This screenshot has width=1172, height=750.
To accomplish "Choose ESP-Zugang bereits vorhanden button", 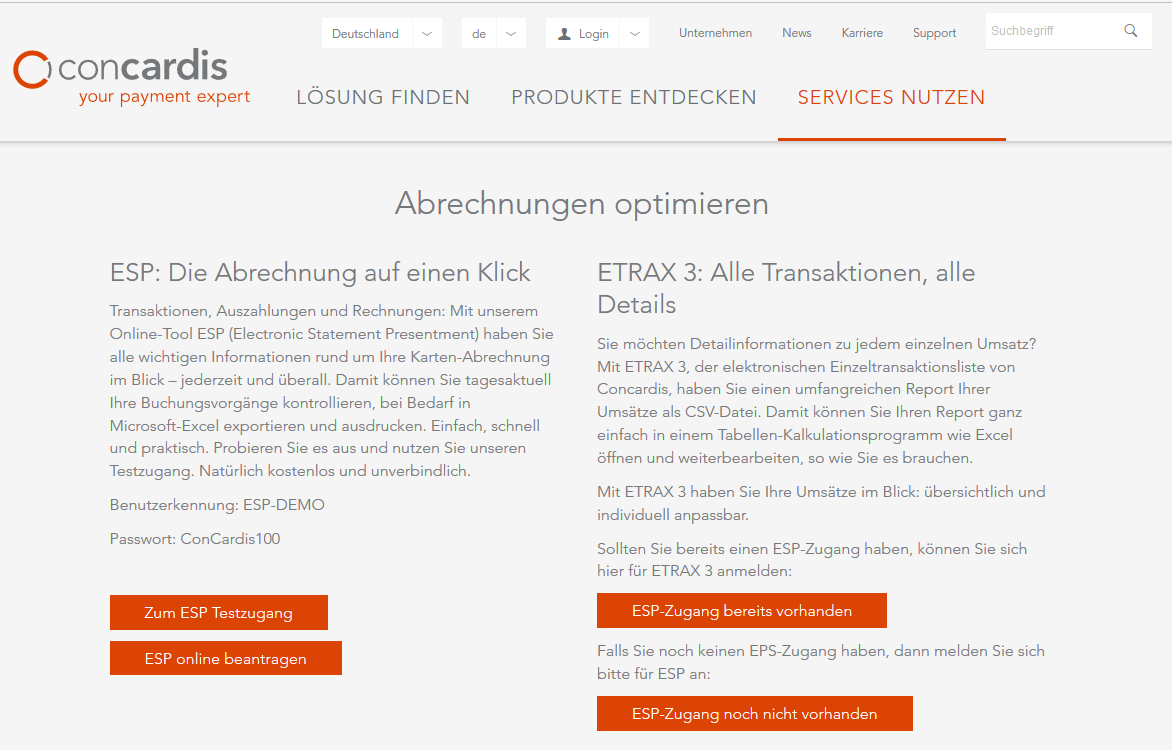I will [741, 611].
